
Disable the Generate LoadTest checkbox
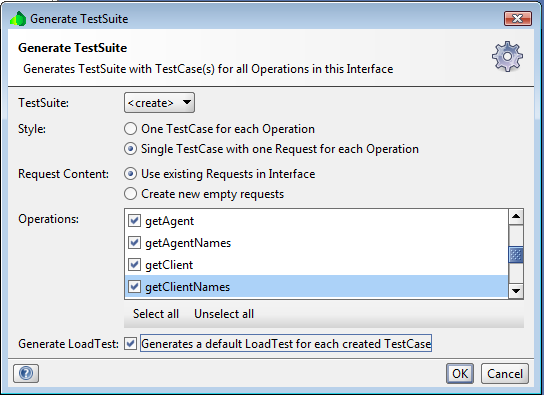pyautogui.click(x=130, y=344)
